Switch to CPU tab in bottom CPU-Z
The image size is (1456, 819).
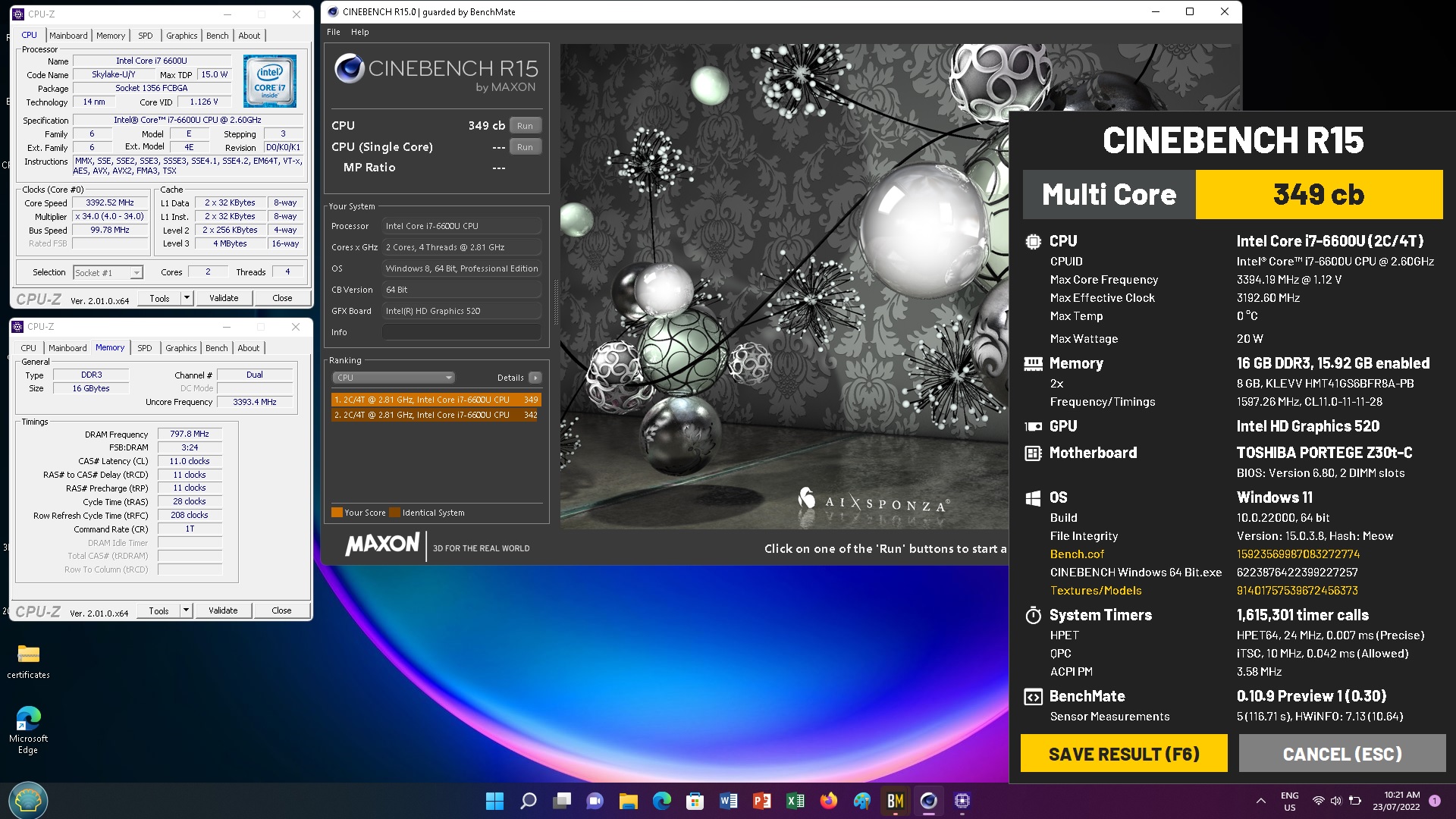28,348
